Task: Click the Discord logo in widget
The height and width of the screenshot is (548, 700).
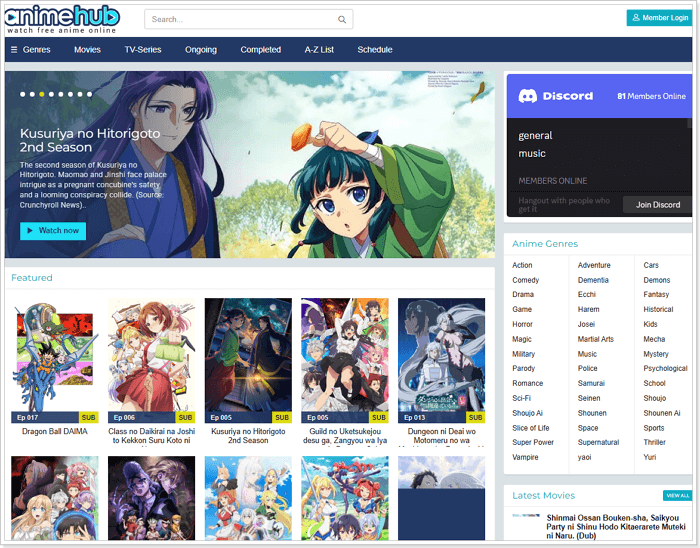Action: [527, 96]
